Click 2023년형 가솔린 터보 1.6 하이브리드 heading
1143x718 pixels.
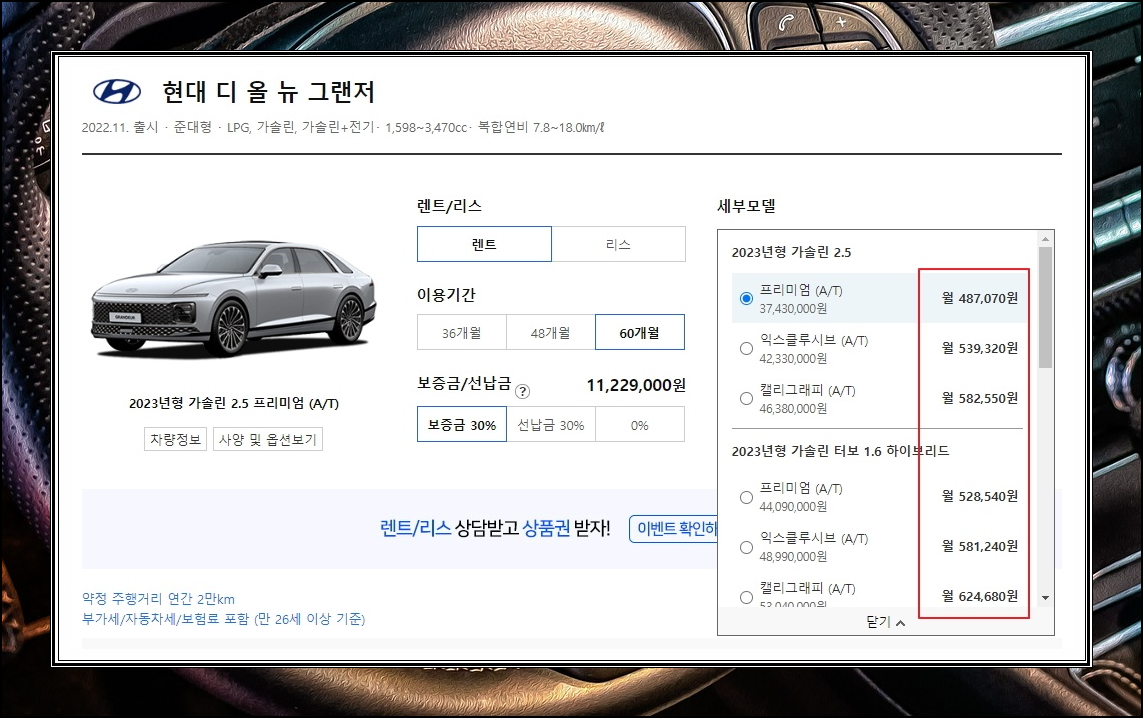(840, 451)
